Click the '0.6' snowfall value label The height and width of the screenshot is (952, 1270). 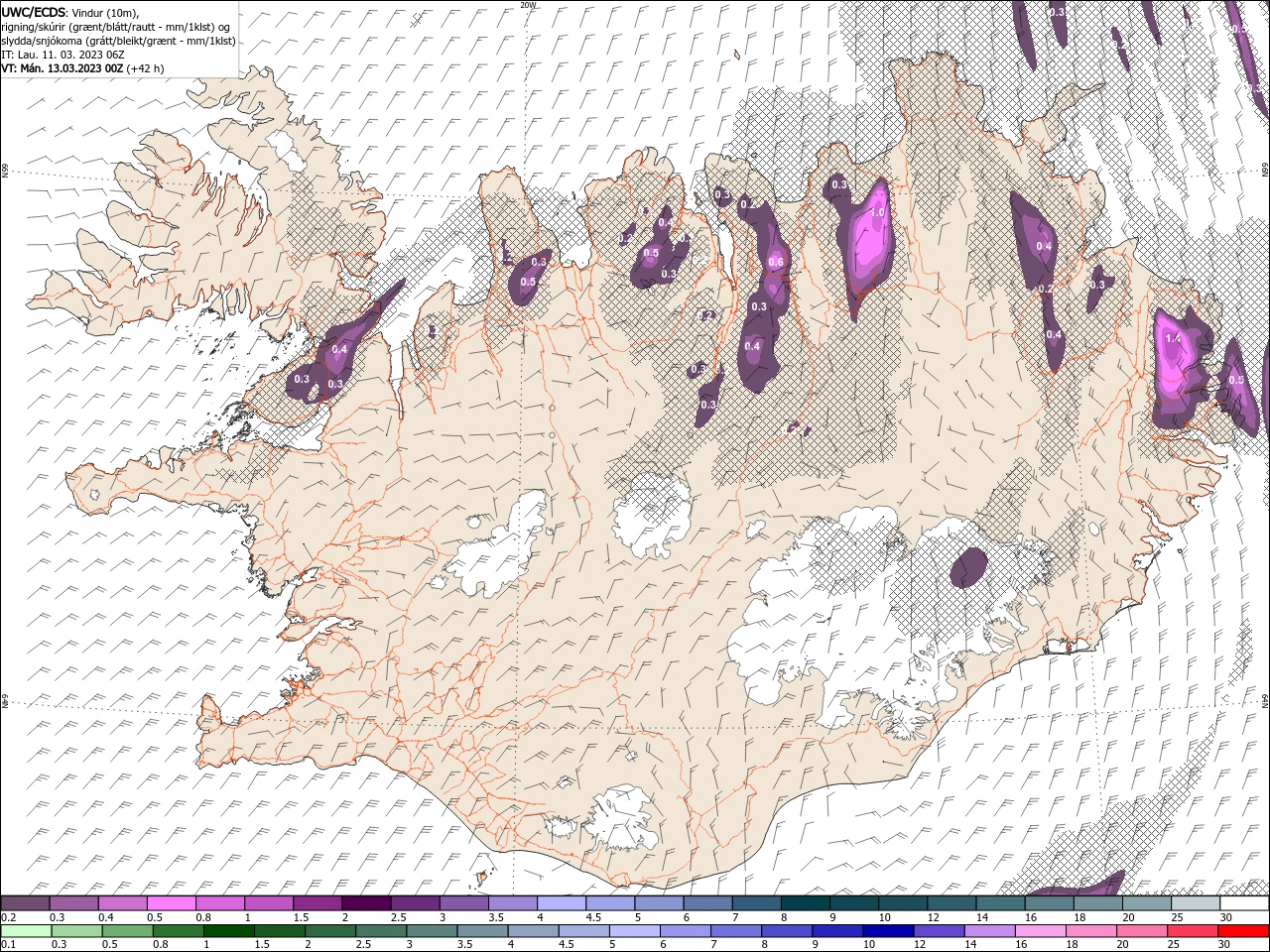[776, 262]
